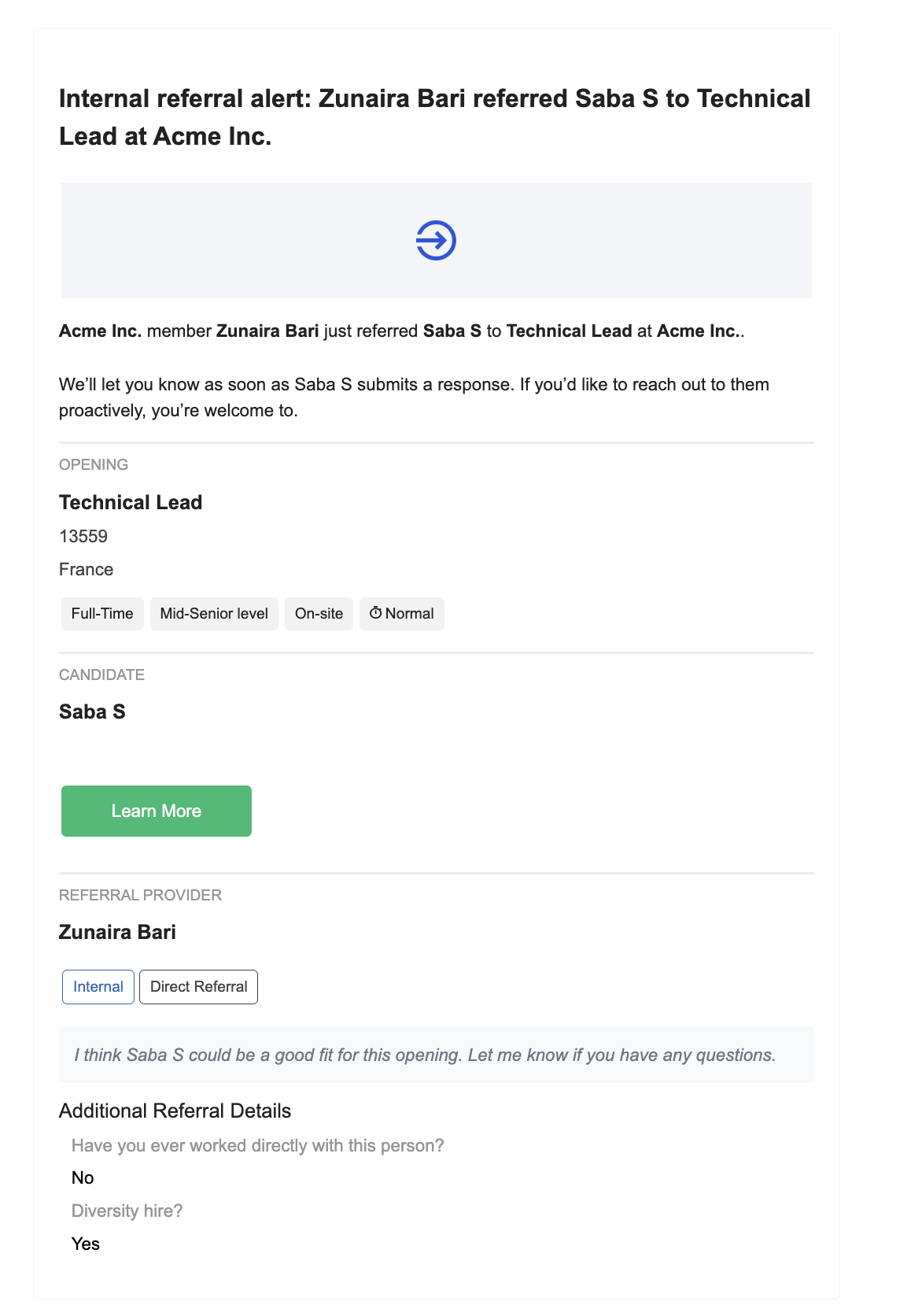Click the opening ID 13559
The height and width of the screenshot is (1316, 922).
coord(83,536)
